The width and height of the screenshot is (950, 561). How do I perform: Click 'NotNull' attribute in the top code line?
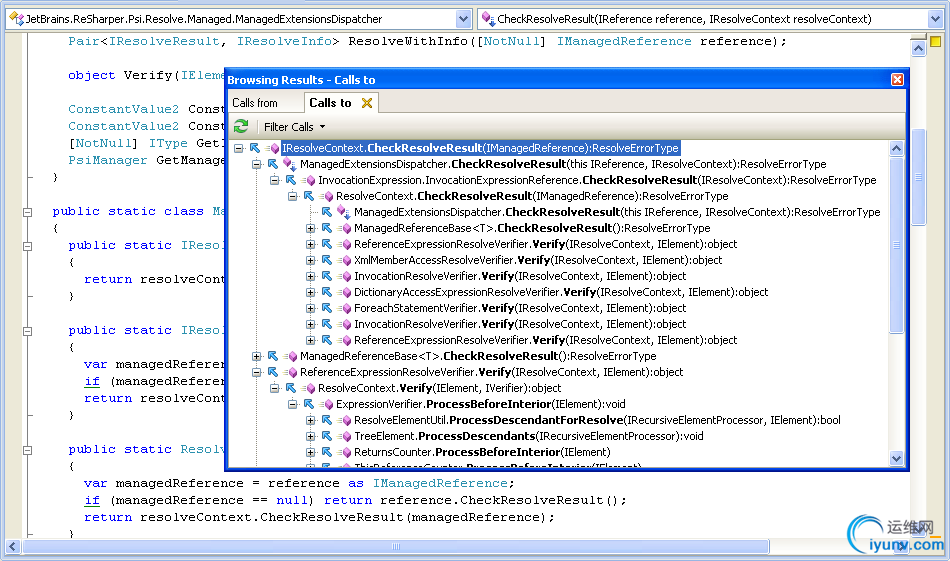[x=511, y=41]
